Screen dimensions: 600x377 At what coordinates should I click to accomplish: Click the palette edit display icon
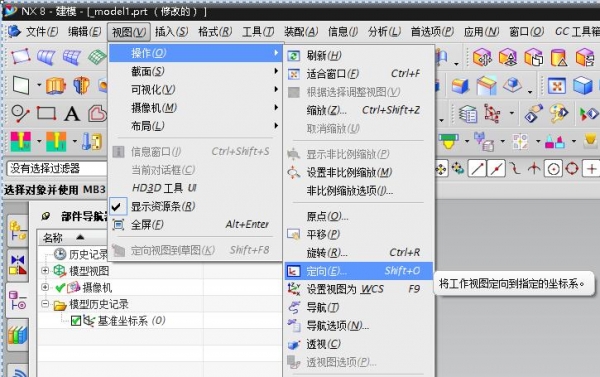(558, 113)
